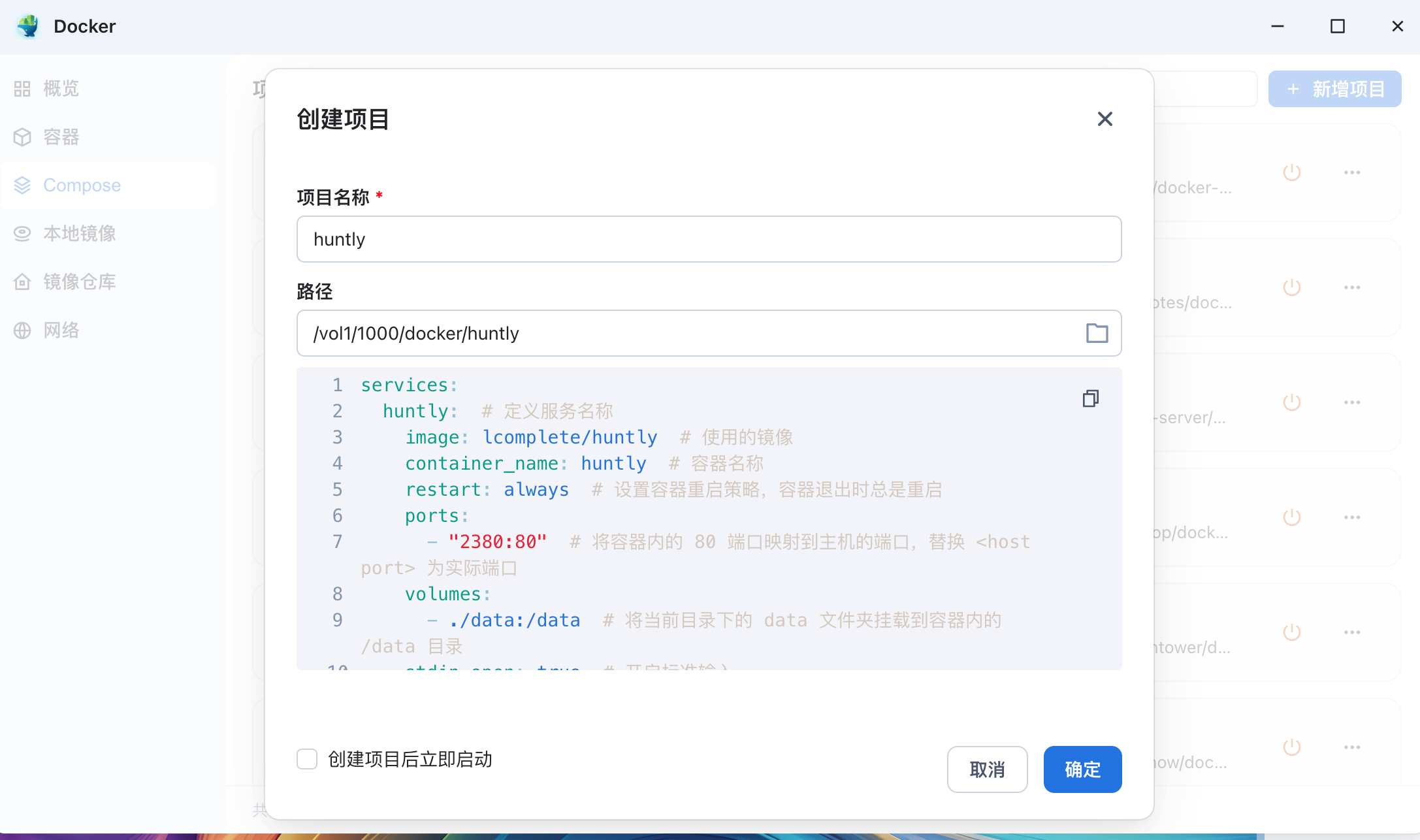Open more options for -server/... project
This screenshot has width=1420, height=840.
(x=1352, y=402)
